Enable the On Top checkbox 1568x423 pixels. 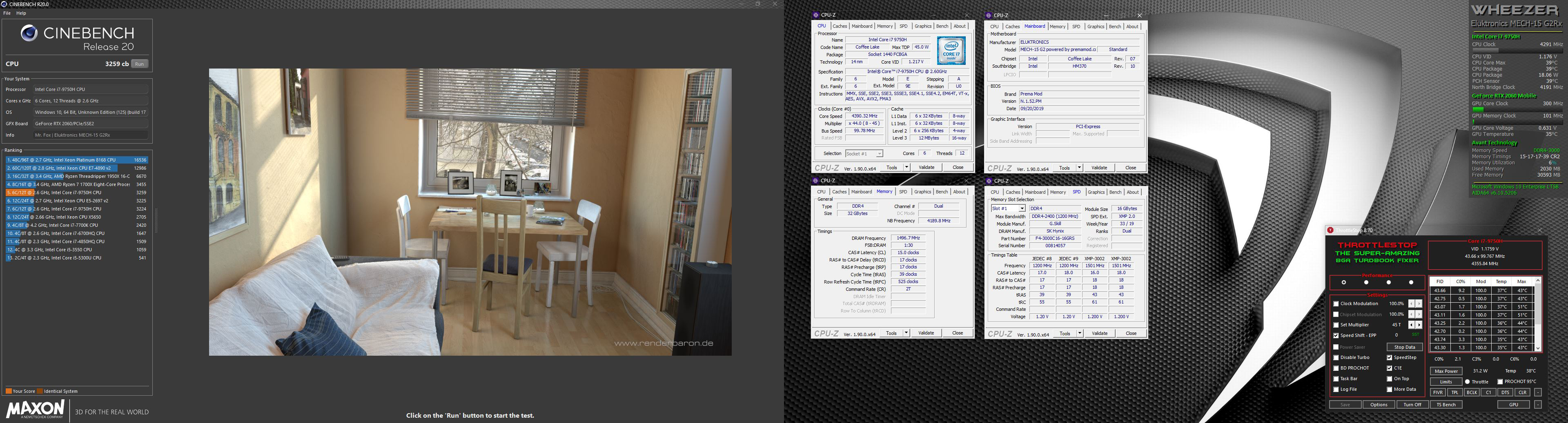(x=1390, y=379)
